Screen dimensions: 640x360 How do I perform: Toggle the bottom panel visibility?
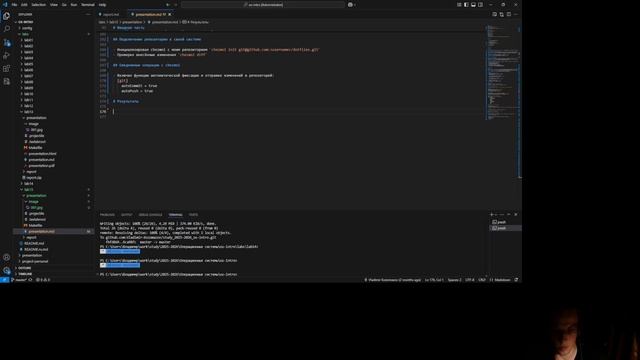tap(473, 4)
